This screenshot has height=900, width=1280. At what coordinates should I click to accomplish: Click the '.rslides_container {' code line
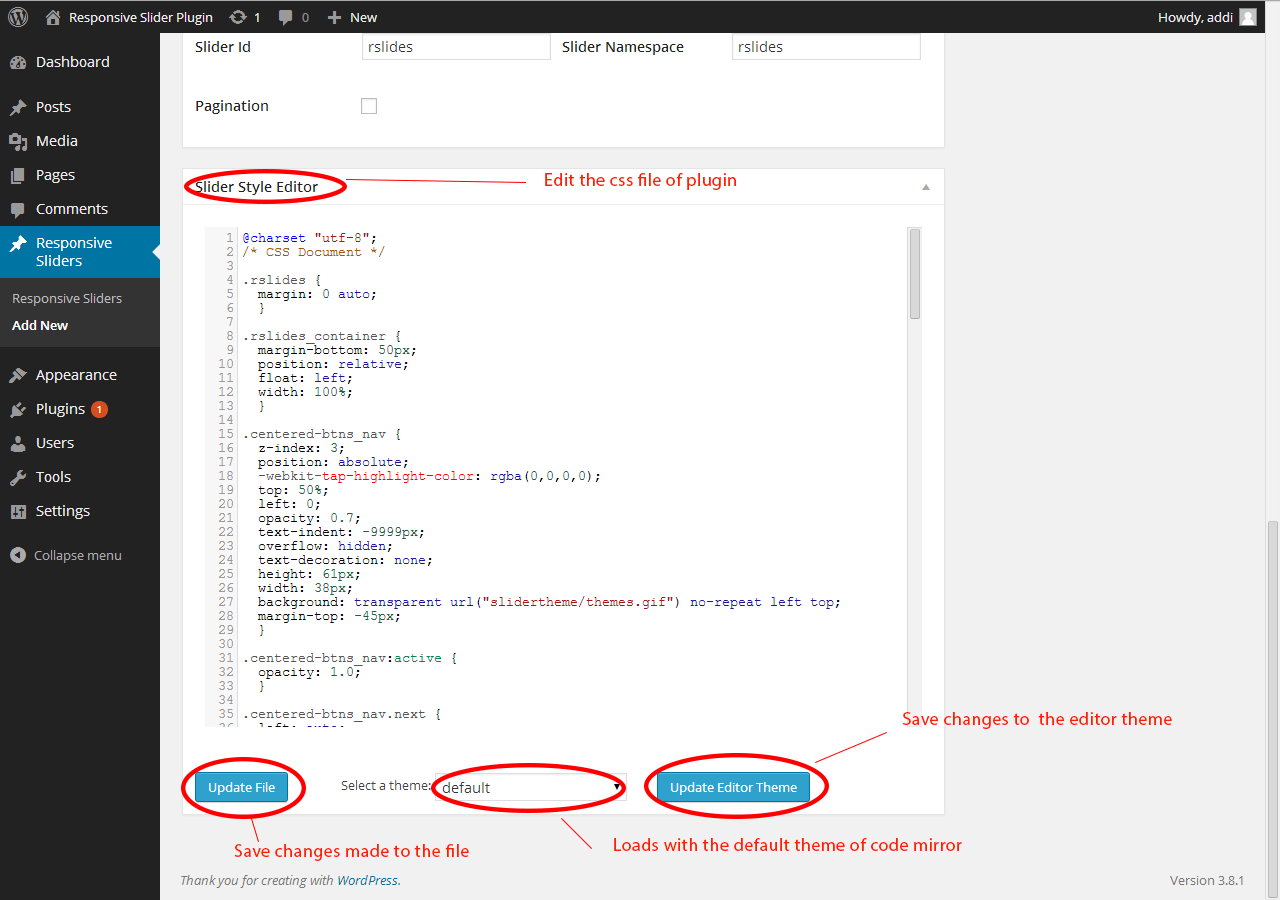click(321, 336)
